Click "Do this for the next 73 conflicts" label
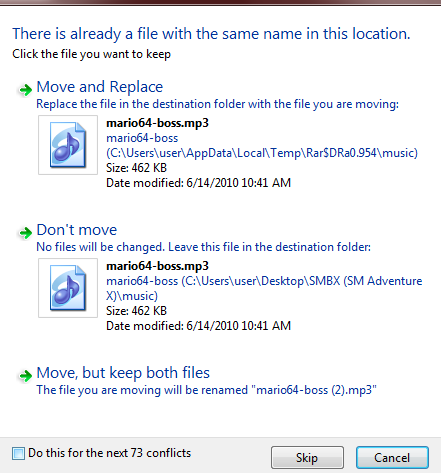Viewport: 441px width, 473px height. point(110,453)
